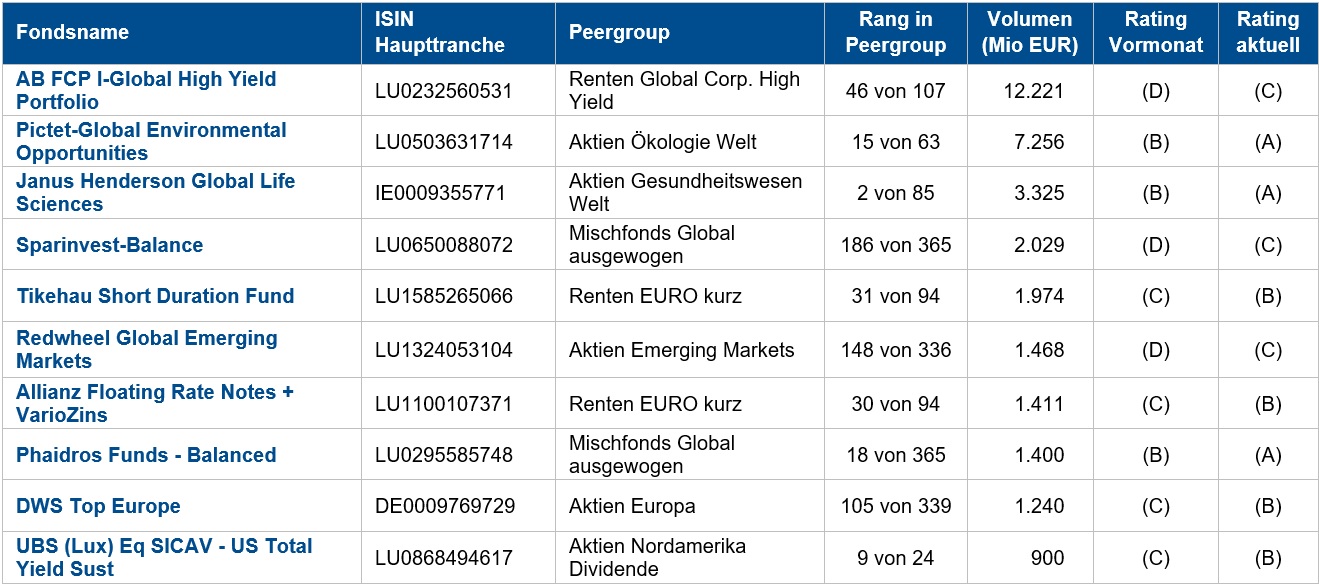
Task: Click the Rating aktuell column header
Action: [1268, 32]
